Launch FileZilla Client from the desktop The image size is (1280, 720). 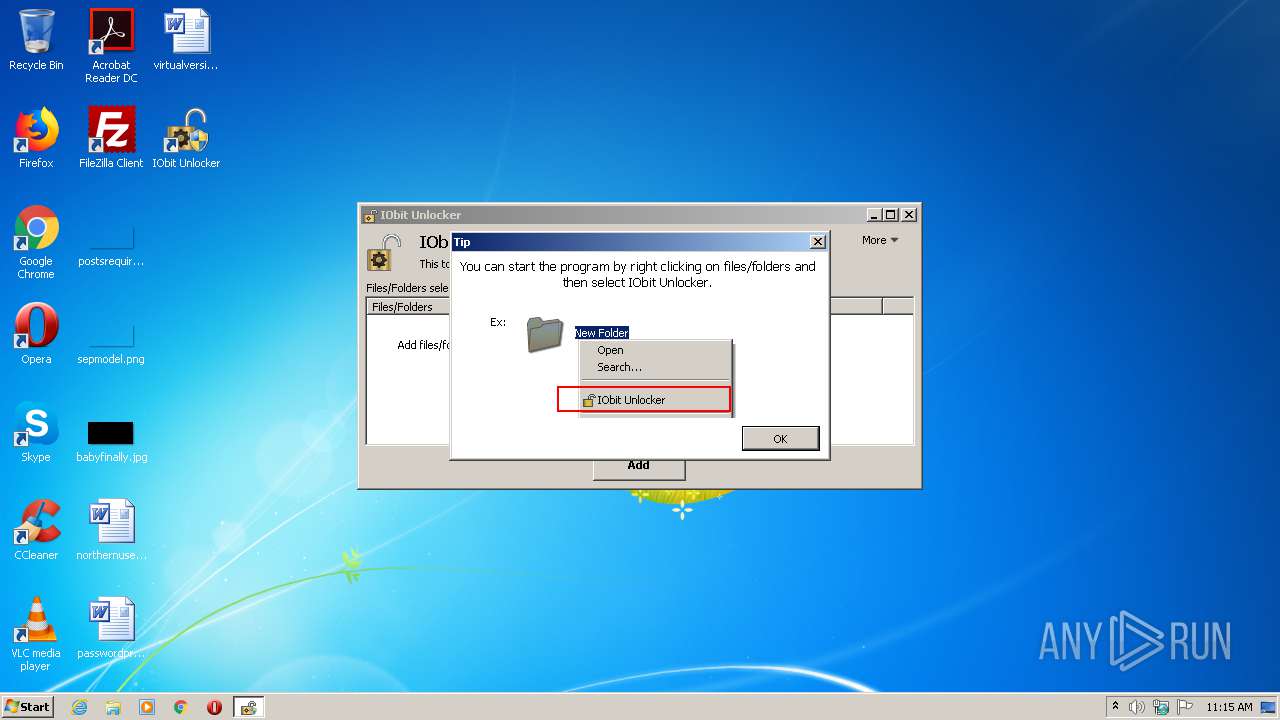pos(111,139)
